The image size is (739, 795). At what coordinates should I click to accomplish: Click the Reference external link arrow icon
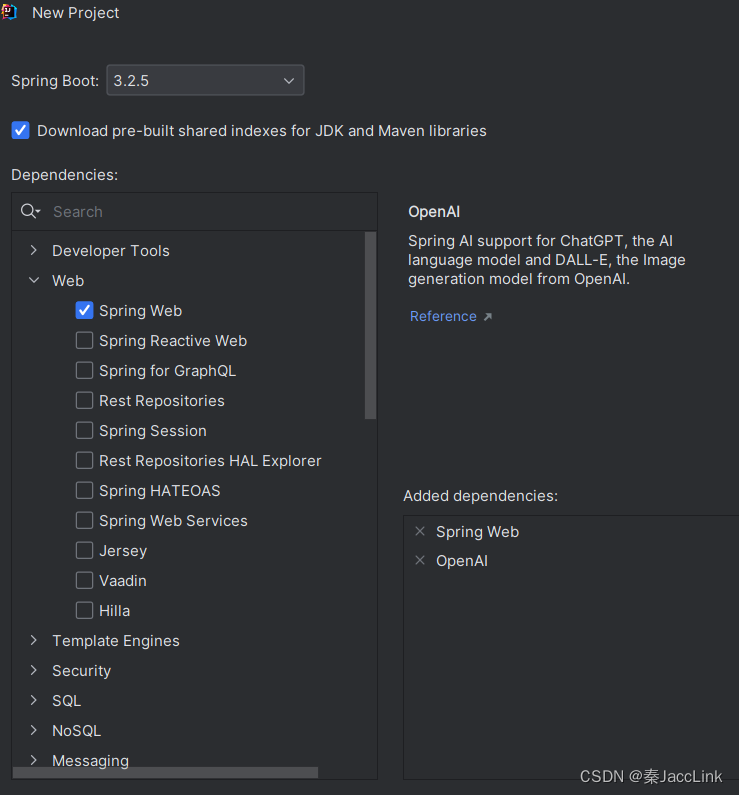click(488, 316)
